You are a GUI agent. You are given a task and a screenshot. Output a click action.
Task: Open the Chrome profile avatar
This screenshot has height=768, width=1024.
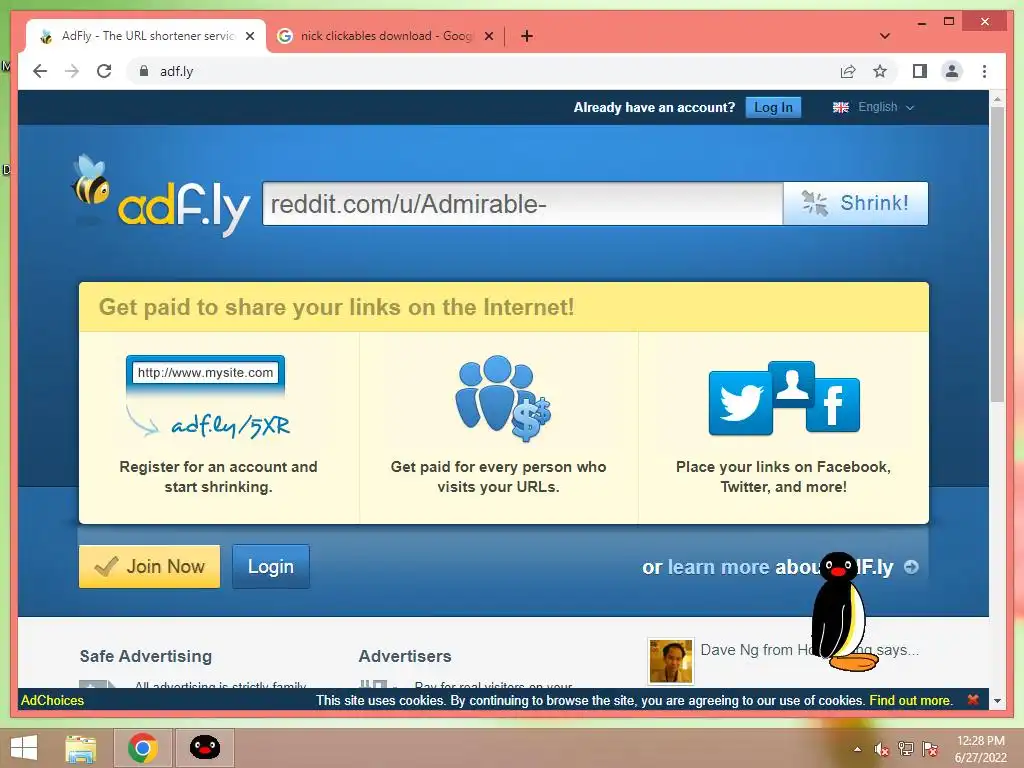(952, 71)
